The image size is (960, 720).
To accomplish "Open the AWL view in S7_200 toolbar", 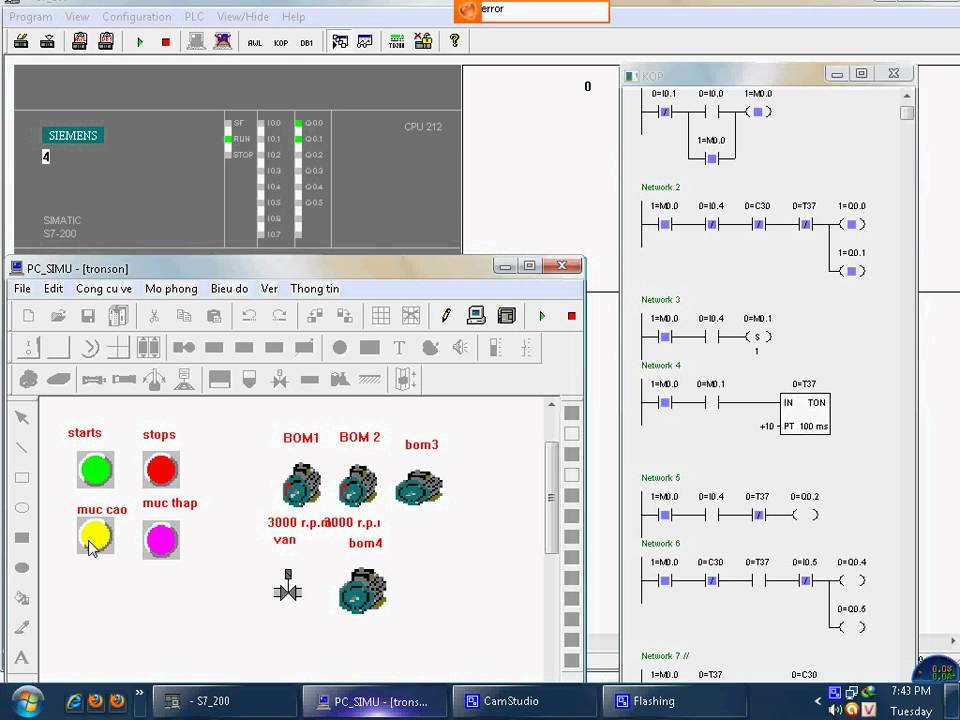I will coord(255,43).
